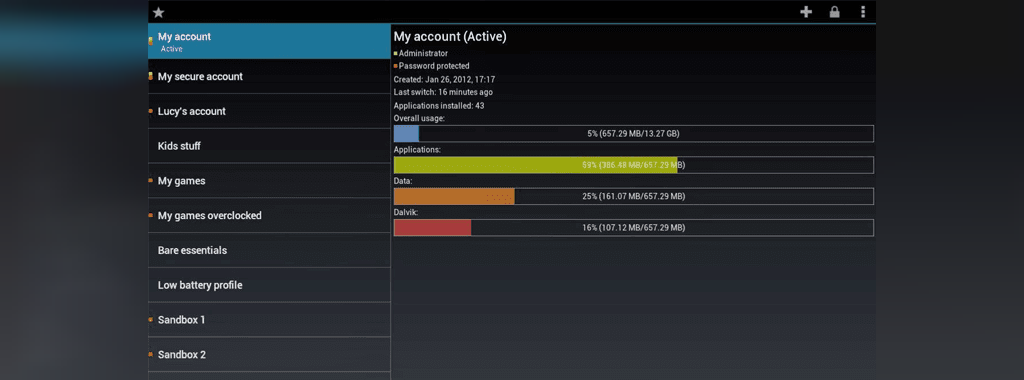This screenshot has width=1024, height=380.
Task: Select My secure account profile
Action: tap(269, 76)
